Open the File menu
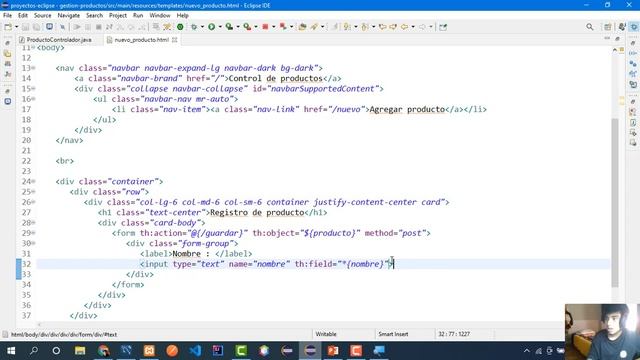This screenshot has height=360, width=640. click(x=7, y=16)
